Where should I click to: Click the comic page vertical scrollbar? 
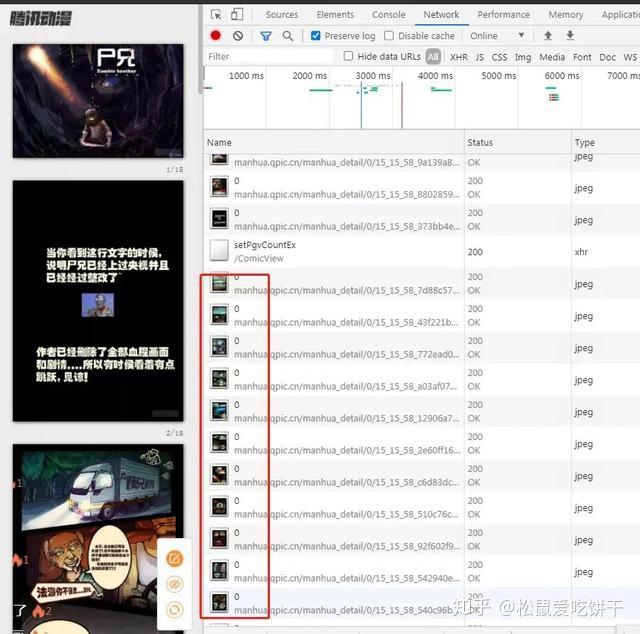[200, 49]
